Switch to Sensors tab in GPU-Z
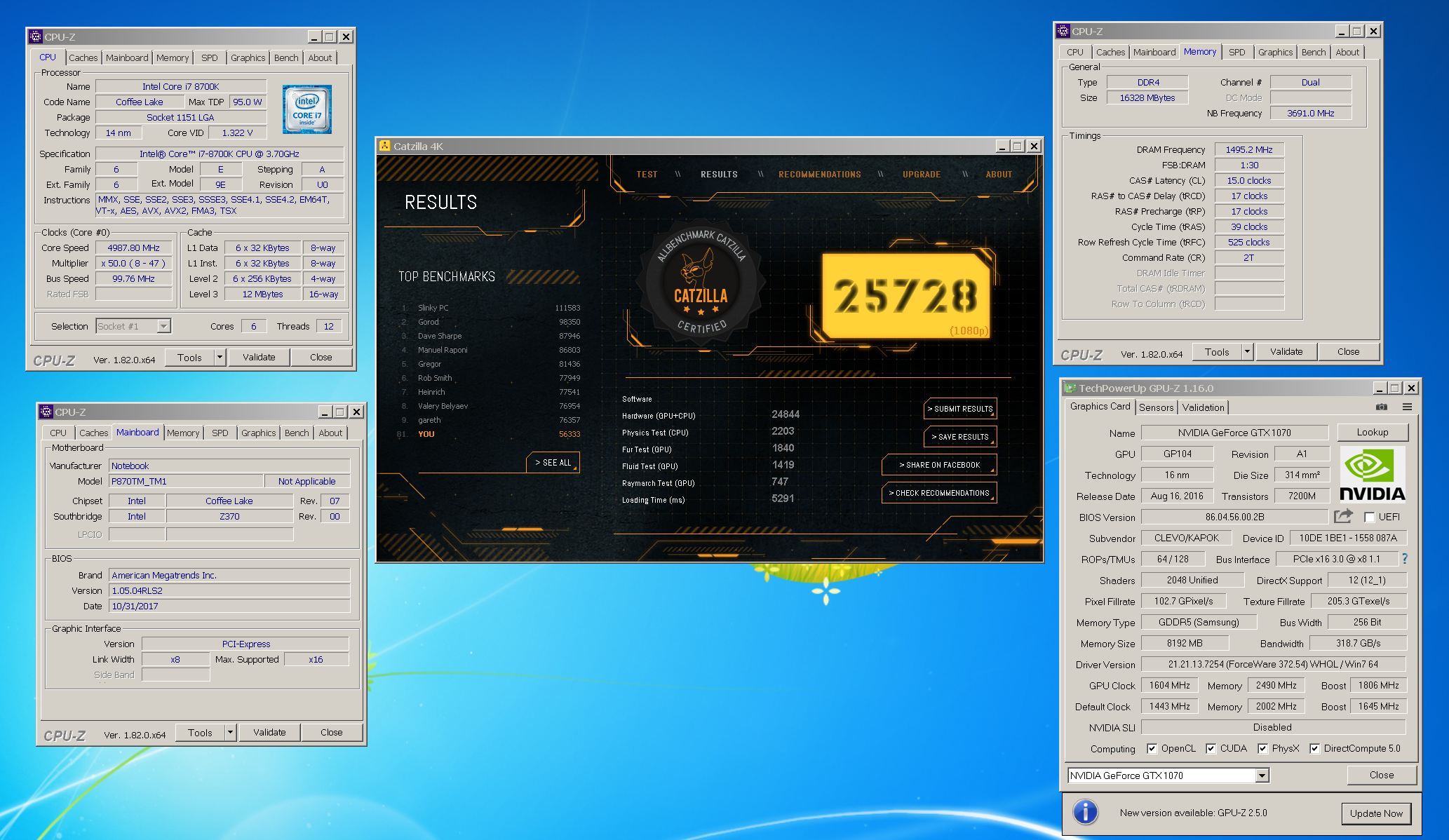1449x840 pixels. coord(1157,407)
